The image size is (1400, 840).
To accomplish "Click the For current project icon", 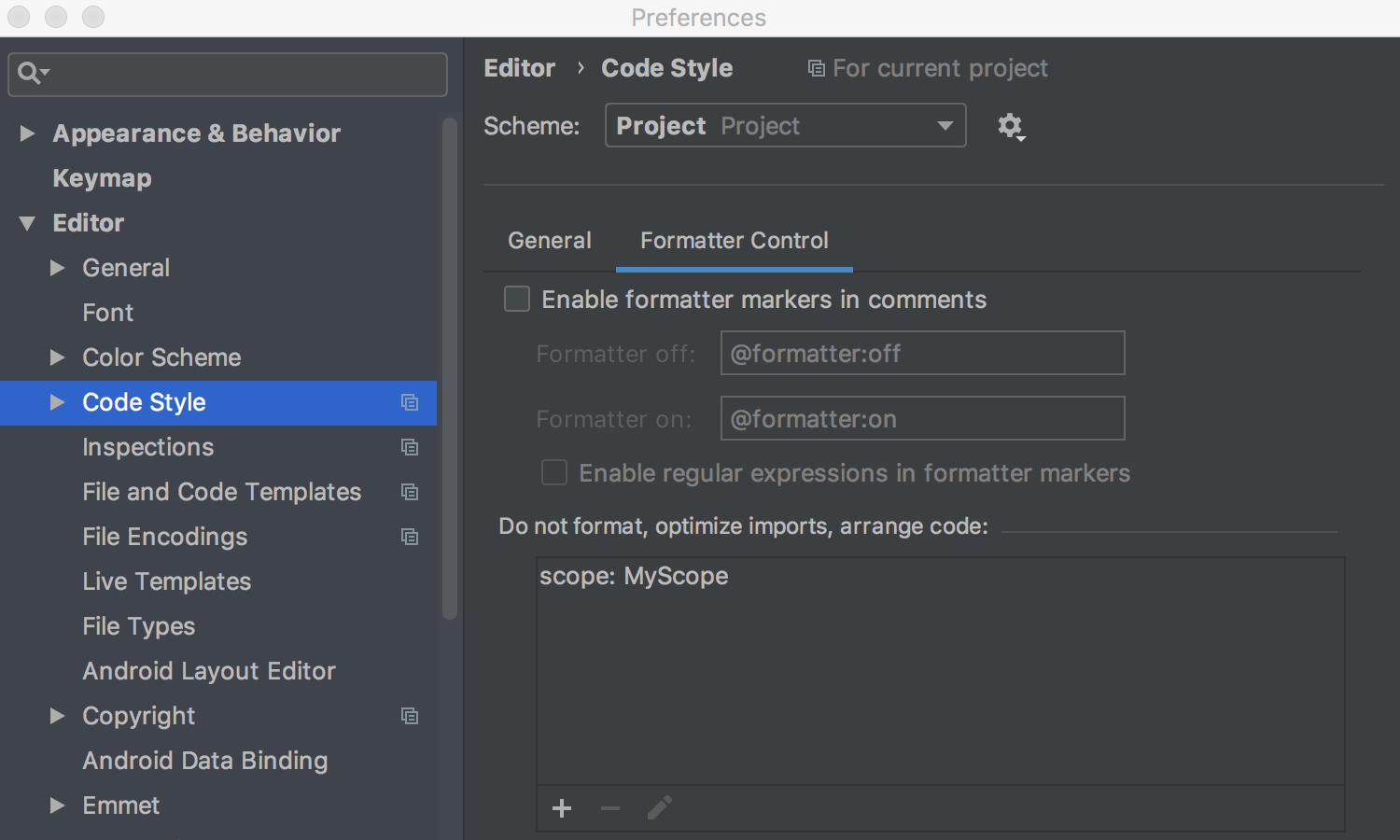I will [816, 68].
